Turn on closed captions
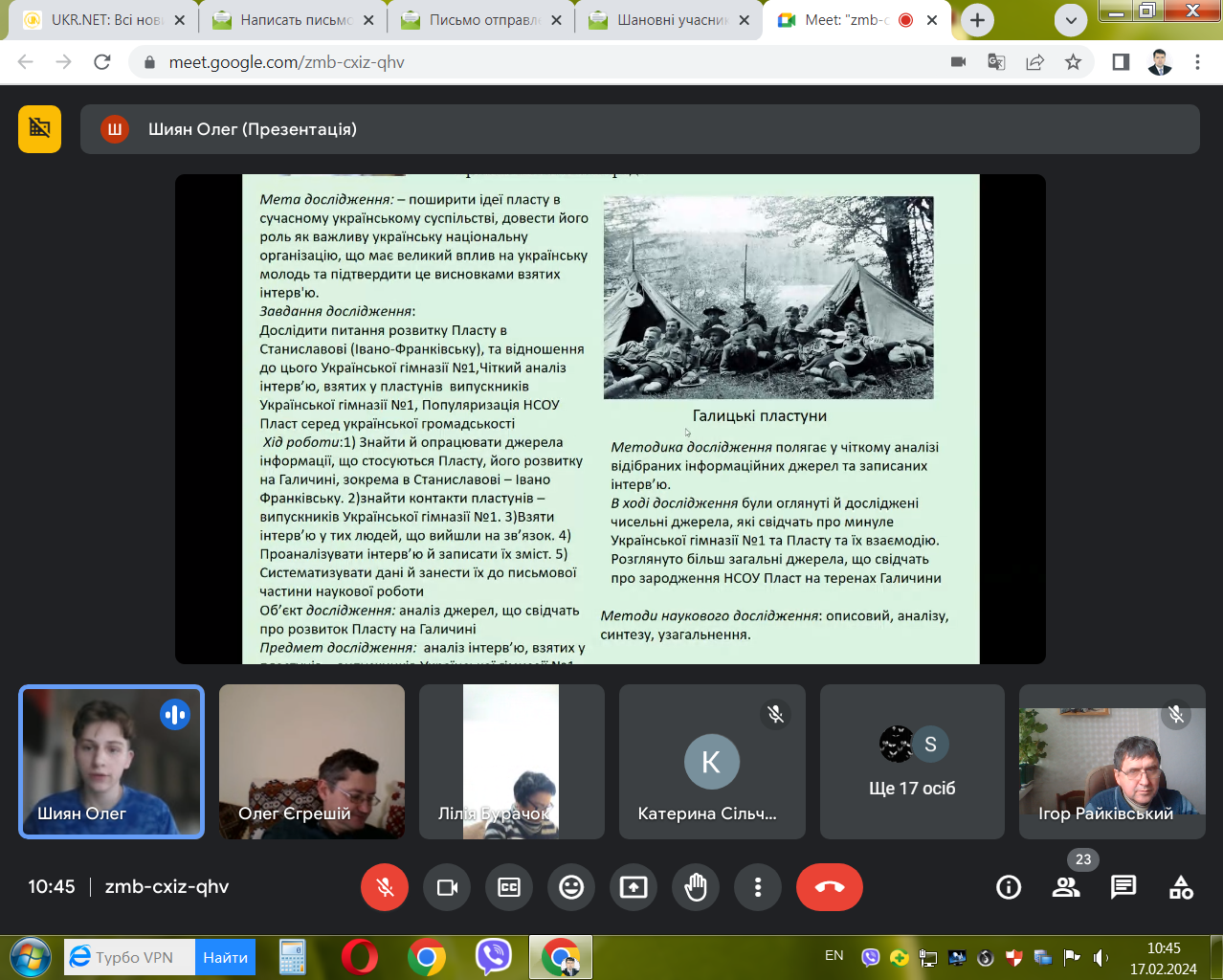 (509, 887)
